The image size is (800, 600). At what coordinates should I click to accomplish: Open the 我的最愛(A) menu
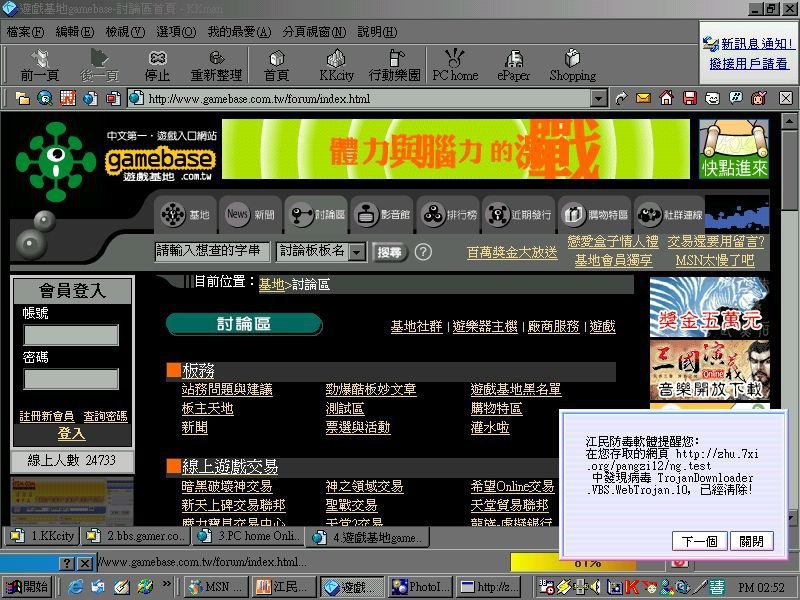click(239, 32)
